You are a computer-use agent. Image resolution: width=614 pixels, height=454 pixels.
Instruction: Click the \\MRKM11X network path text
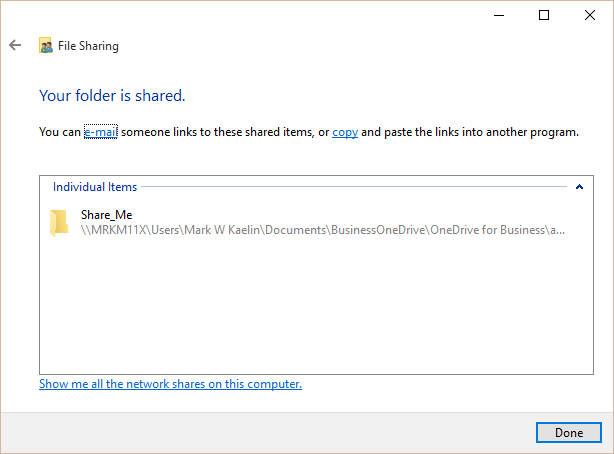point(323,230)
